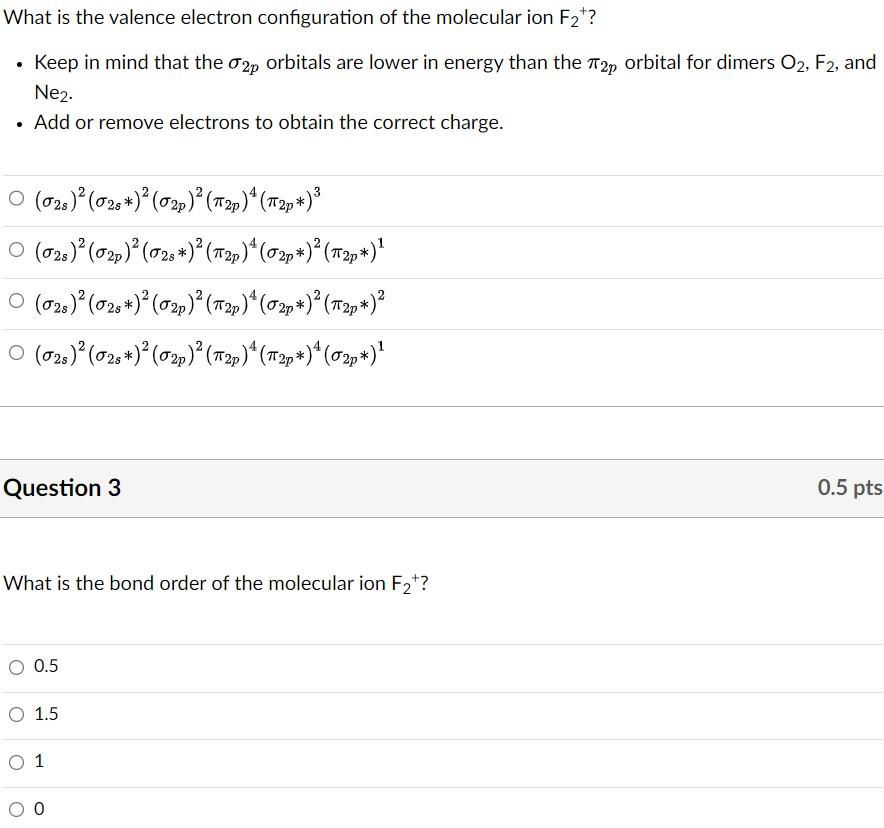
Task: Click the 0.5 pts point value label
Action: click(x=850, y=488)
